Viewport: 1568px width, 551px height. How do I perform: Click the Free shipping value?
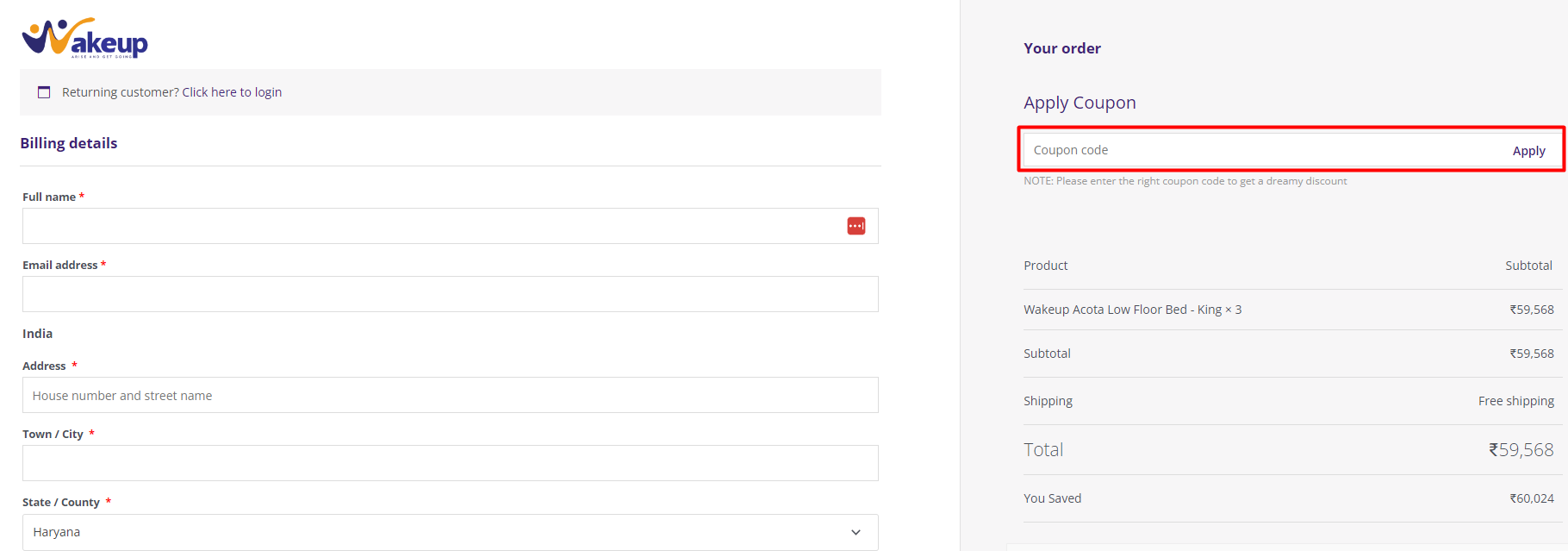pyautogui.click(x=1515, y=401)
